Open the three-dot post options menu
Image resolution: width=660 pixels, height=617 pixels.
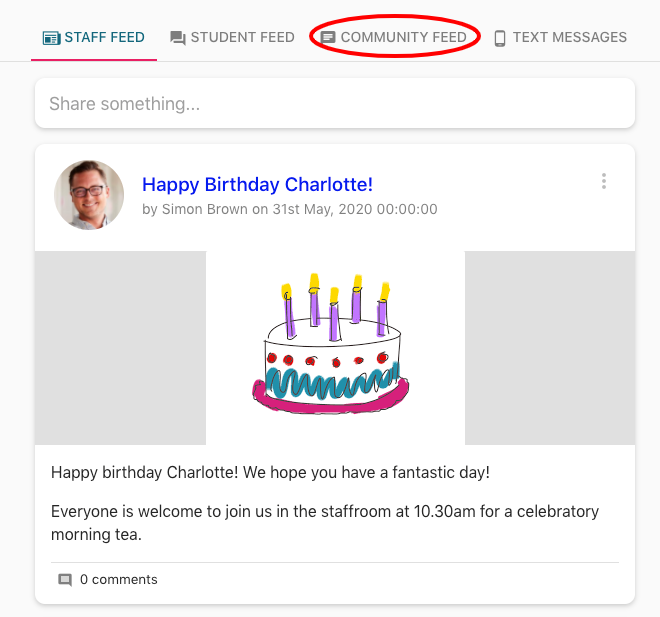click(x=603, y=181)
